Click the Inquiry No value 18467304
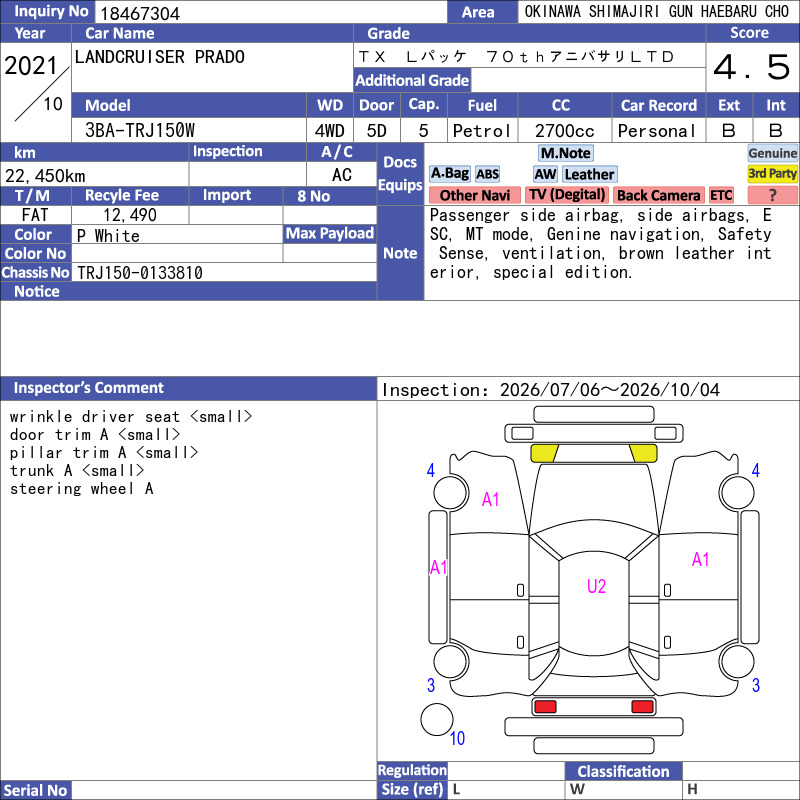800x800 pixels. [140, 13]
